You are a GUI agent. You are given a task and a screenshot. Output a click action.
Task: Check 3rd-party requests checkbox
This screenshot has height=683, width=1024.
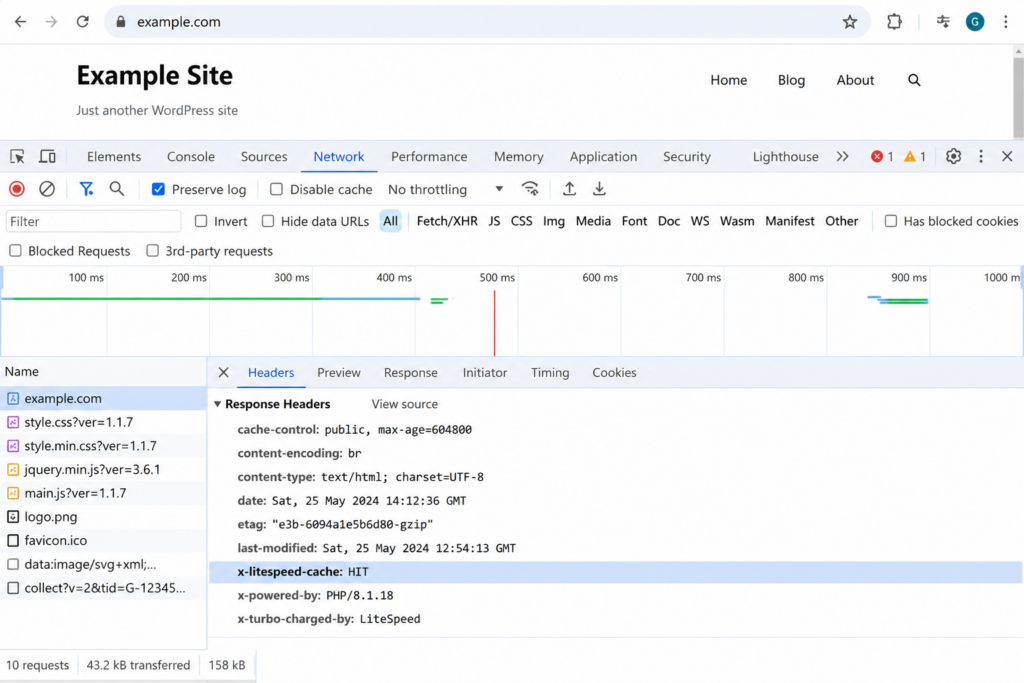coord(153,251)
